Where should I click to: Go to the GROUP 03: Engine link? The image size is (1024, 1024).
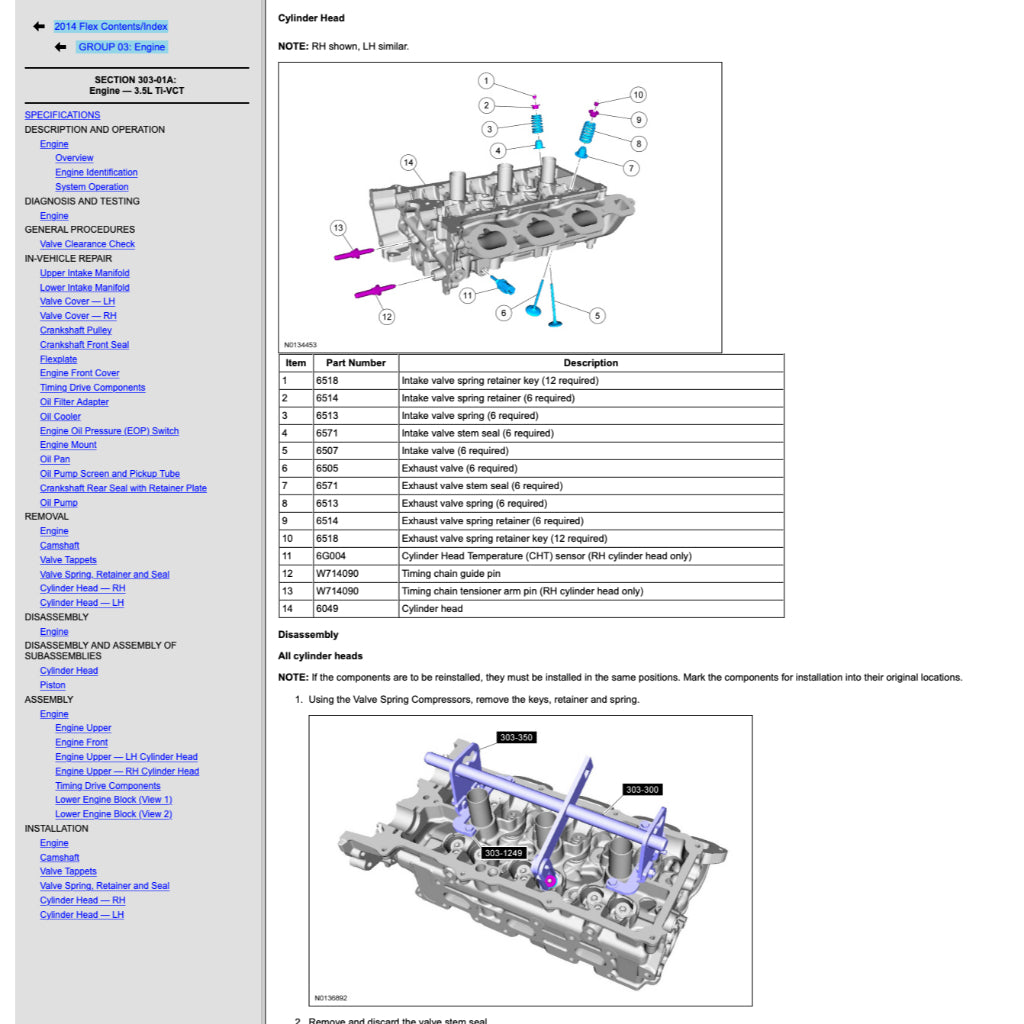pos(122,47)
